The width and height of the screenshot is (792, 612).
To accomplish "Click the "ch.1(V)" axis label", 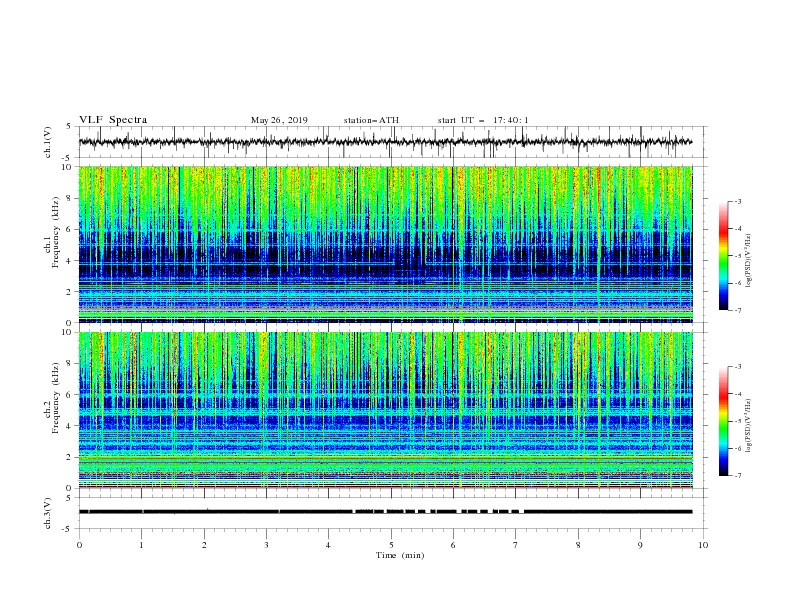I will [x=48, y=142].
